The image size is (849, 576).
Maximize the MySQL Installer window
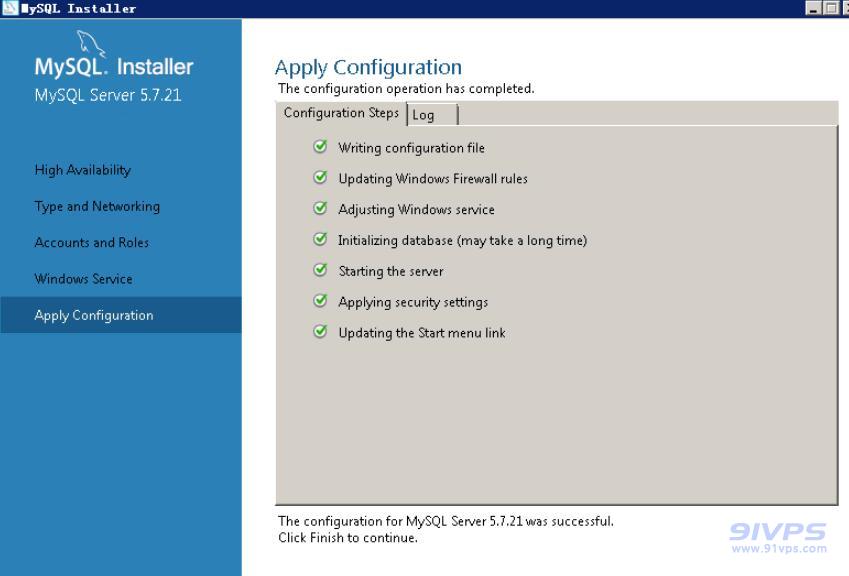(831, 8)
